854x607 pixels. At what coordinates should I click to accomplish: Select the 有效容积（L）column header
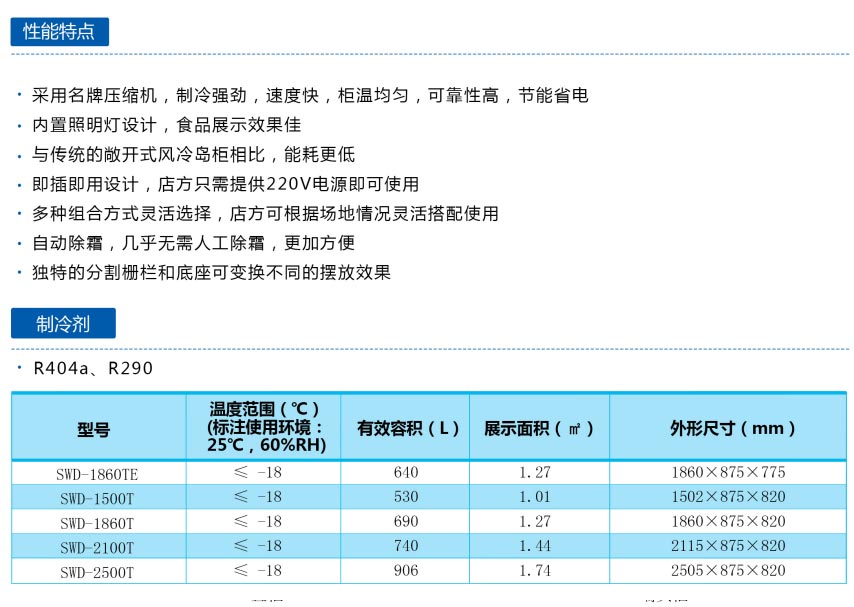tap(406, 428)
